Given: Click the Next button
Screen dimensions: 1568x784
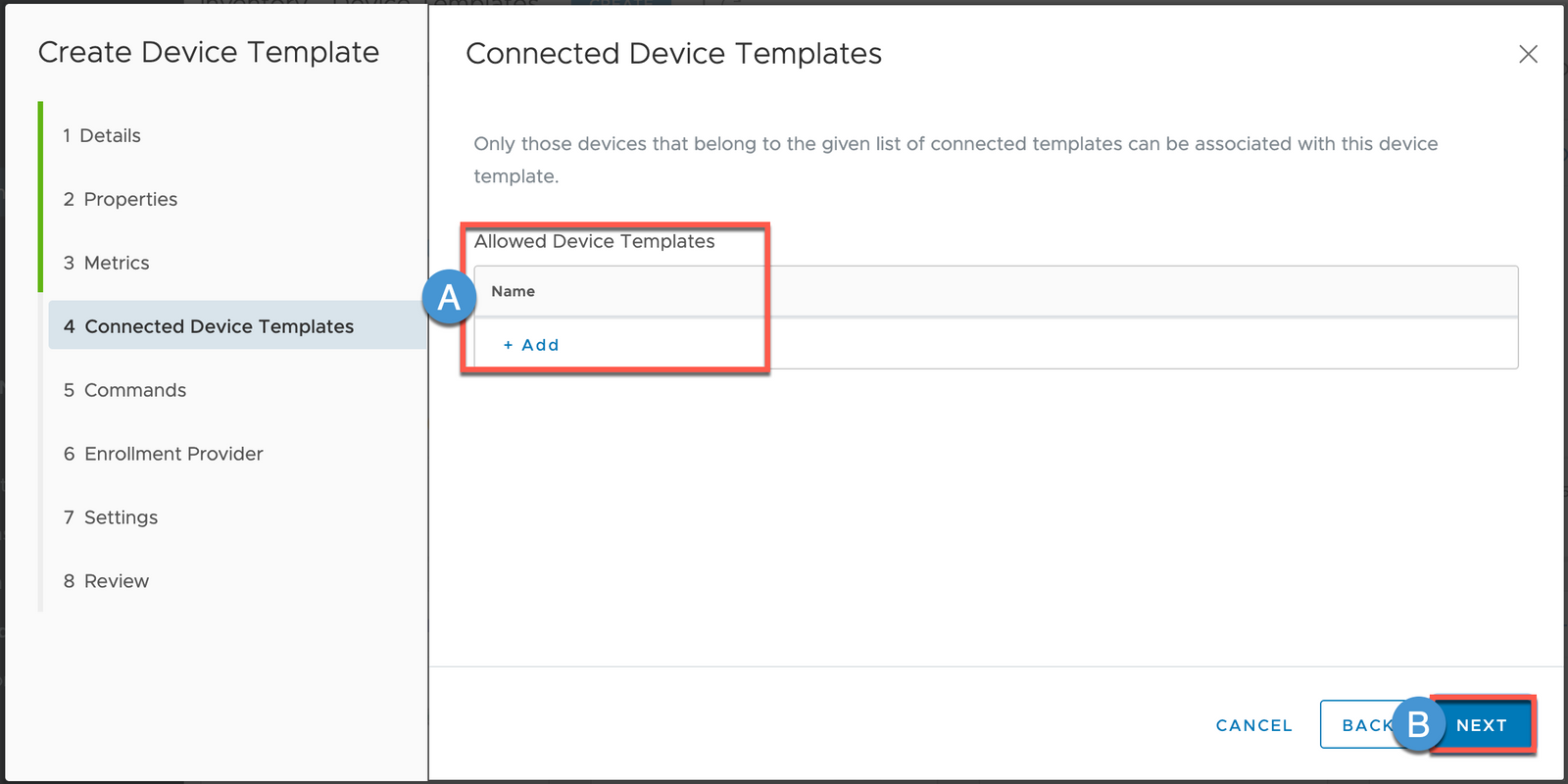Looking at the screenshot, I should click(x=1482, y=725).
